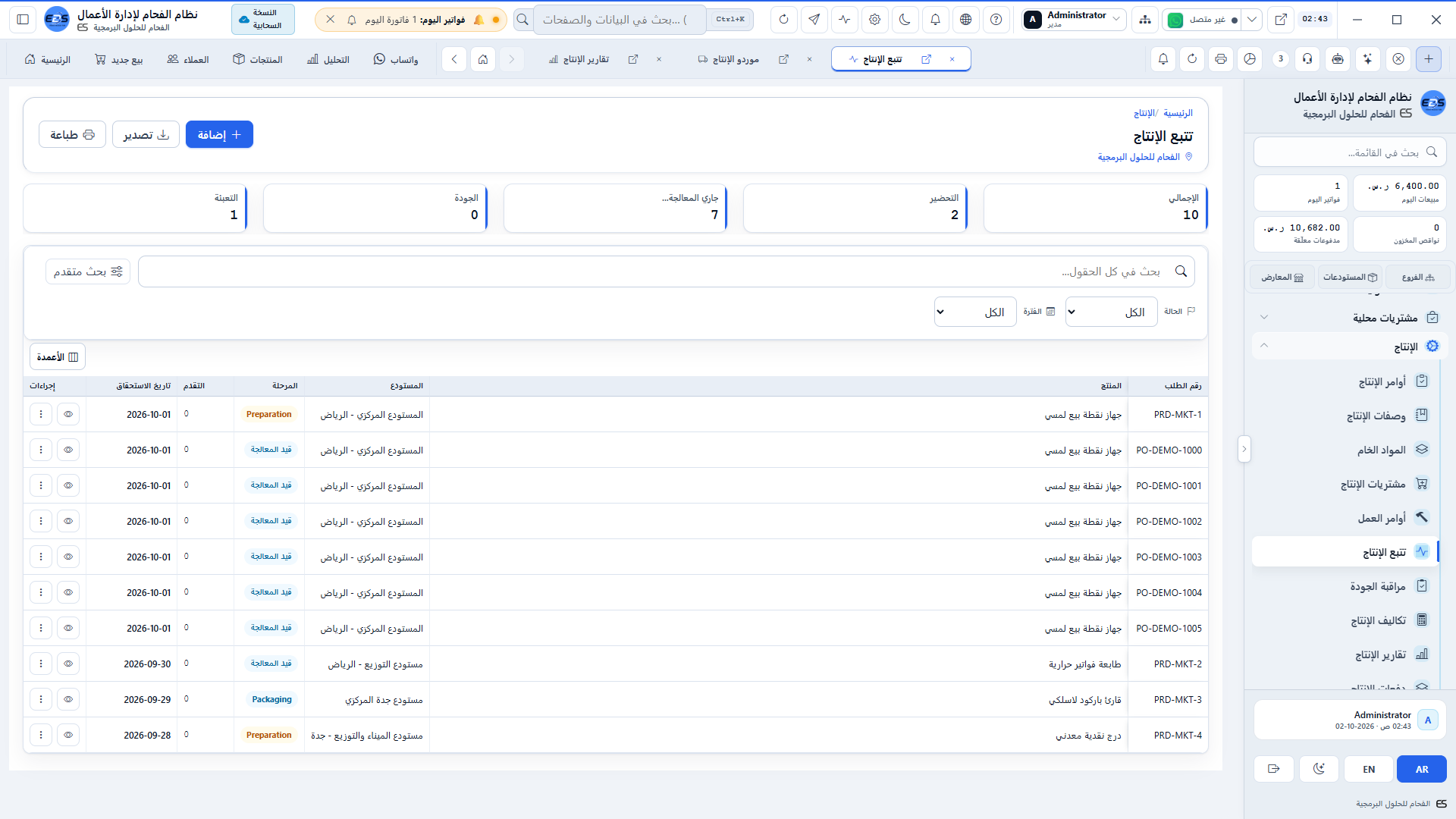Switch interface language to AR
This screenshot has width=1456, height=819.
[x=1422, y=769]
